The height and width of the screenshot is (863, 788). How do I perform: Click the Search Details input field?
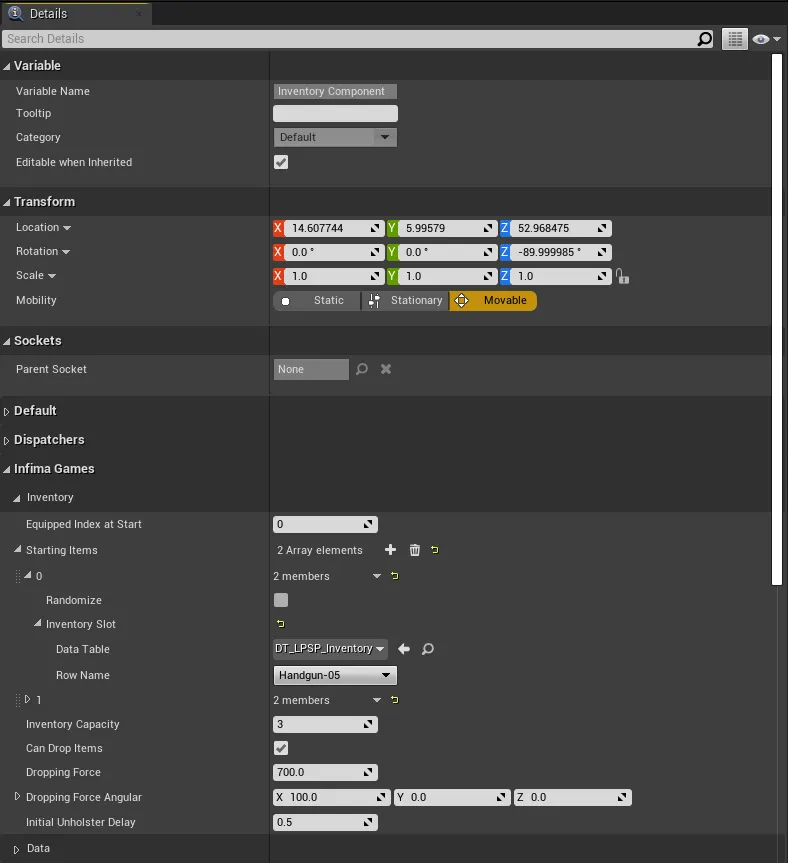coord(350,39)
